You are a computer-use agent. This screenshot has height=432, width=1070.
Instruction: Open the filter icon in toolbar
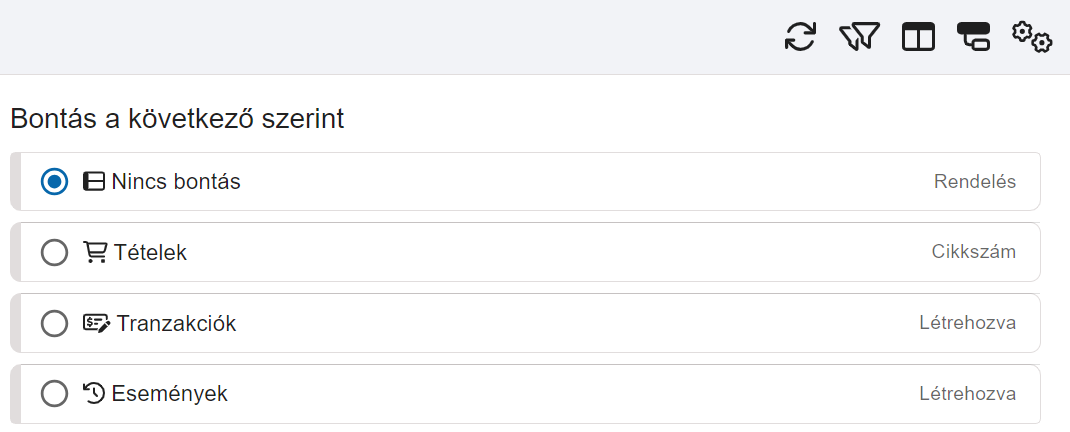(x=859, y=37)
